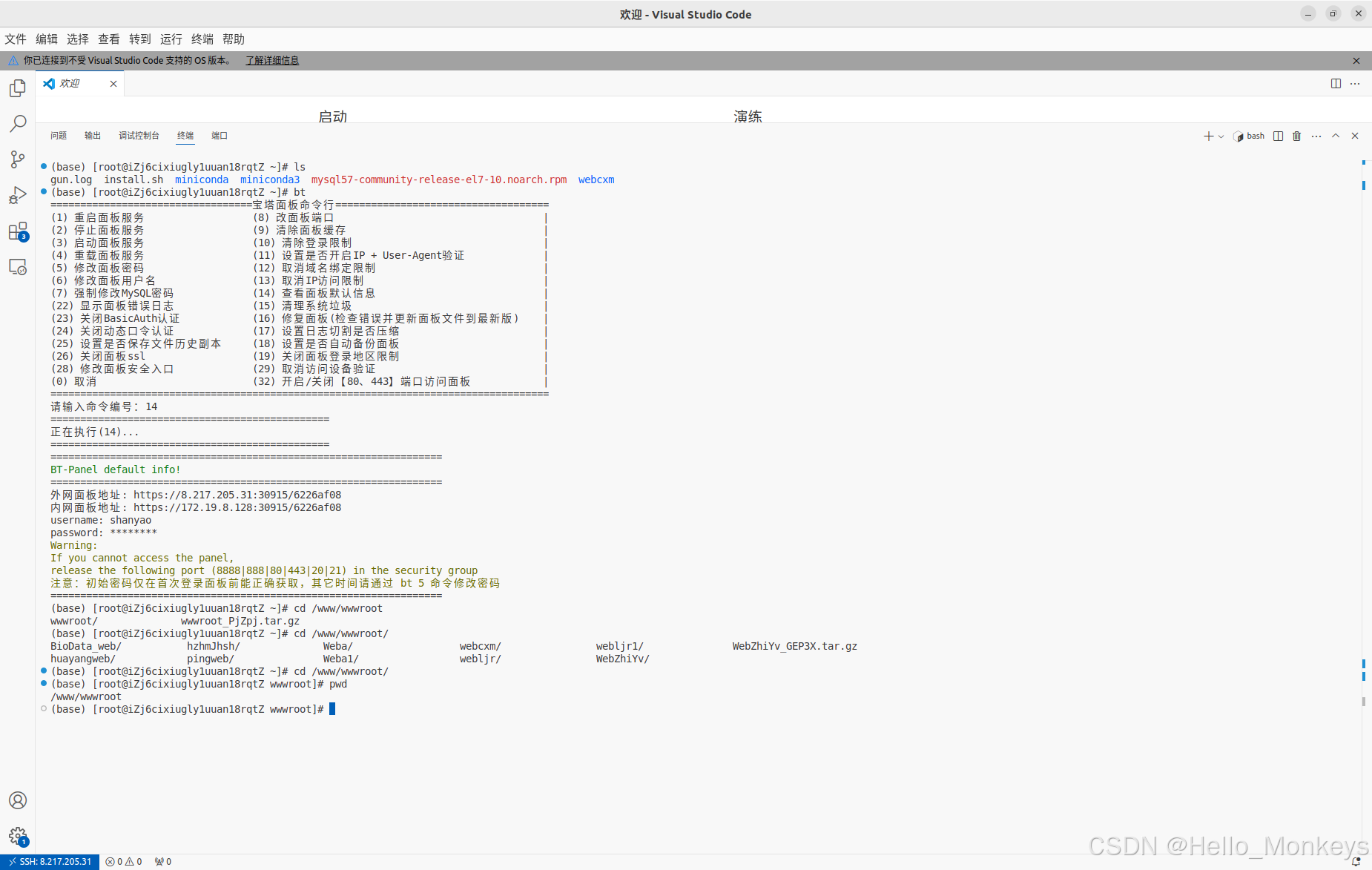Maximize the panel with chevron up
This screenshot has height=870, width=1372.
pyautogui.click(x=1336, y=136)
